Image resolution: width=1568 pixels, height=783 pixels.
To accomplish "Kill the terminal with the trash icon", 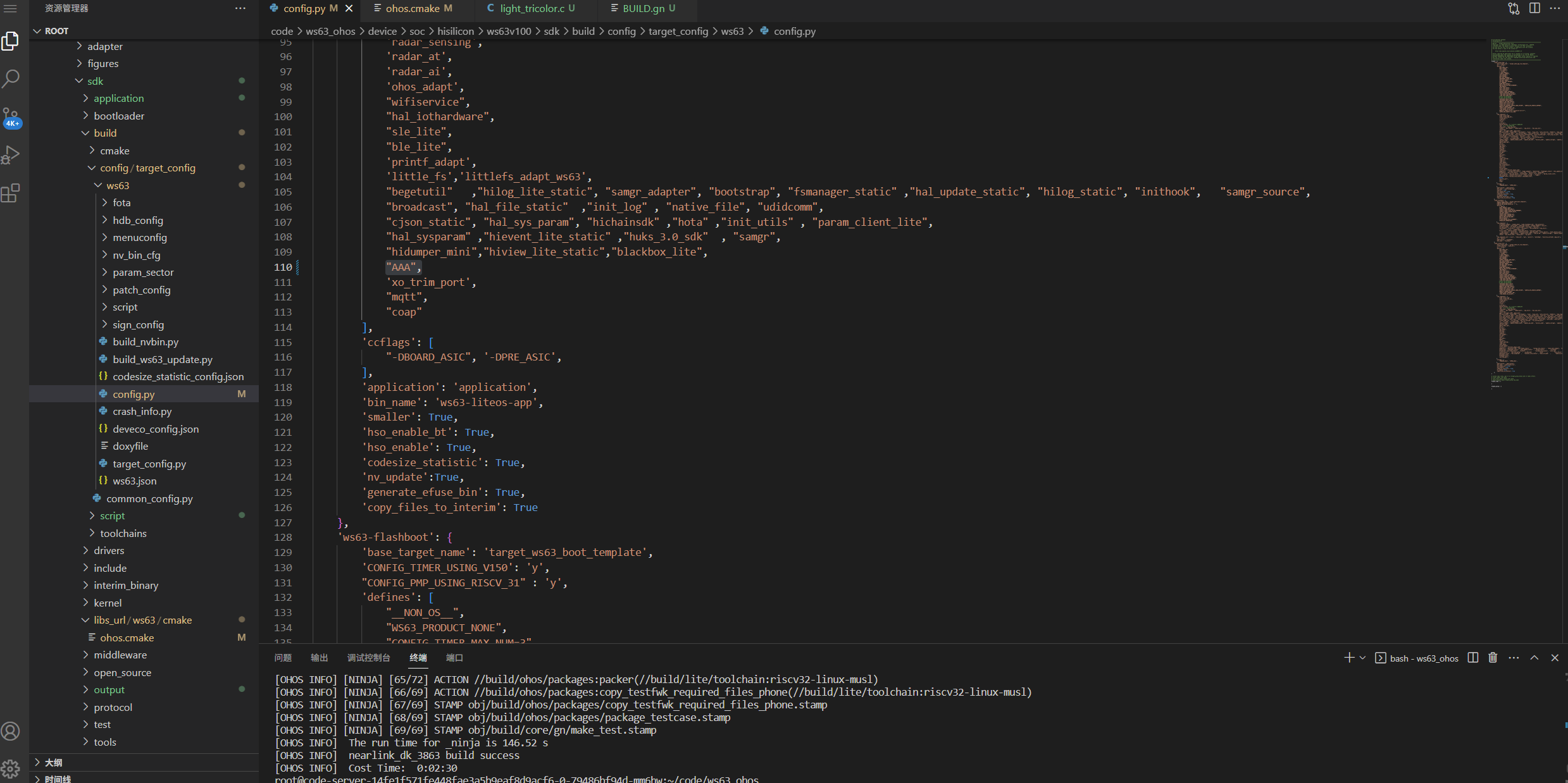I will pos(1492,658).
